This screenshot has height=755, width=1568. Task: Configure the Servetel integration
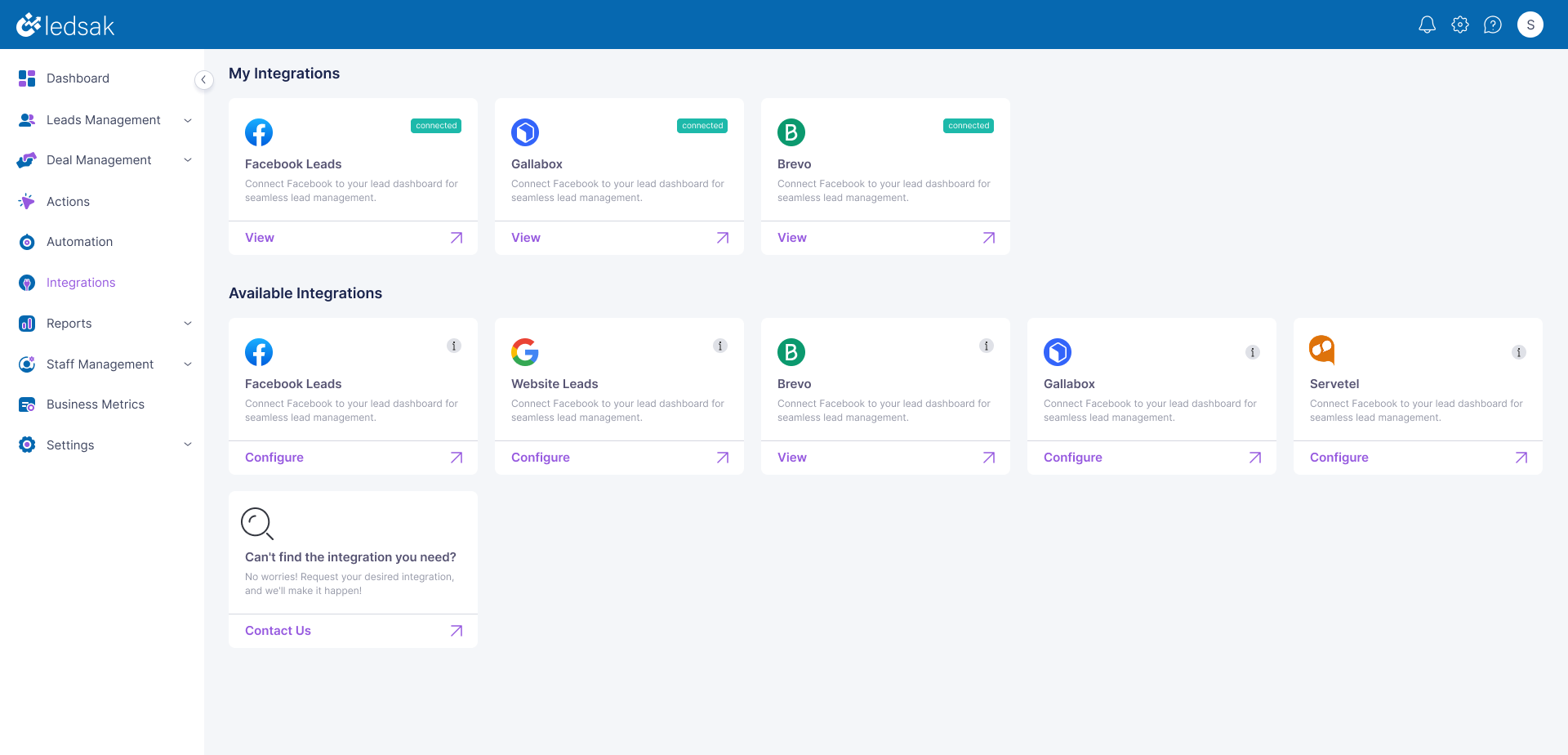click(1339, 458)
